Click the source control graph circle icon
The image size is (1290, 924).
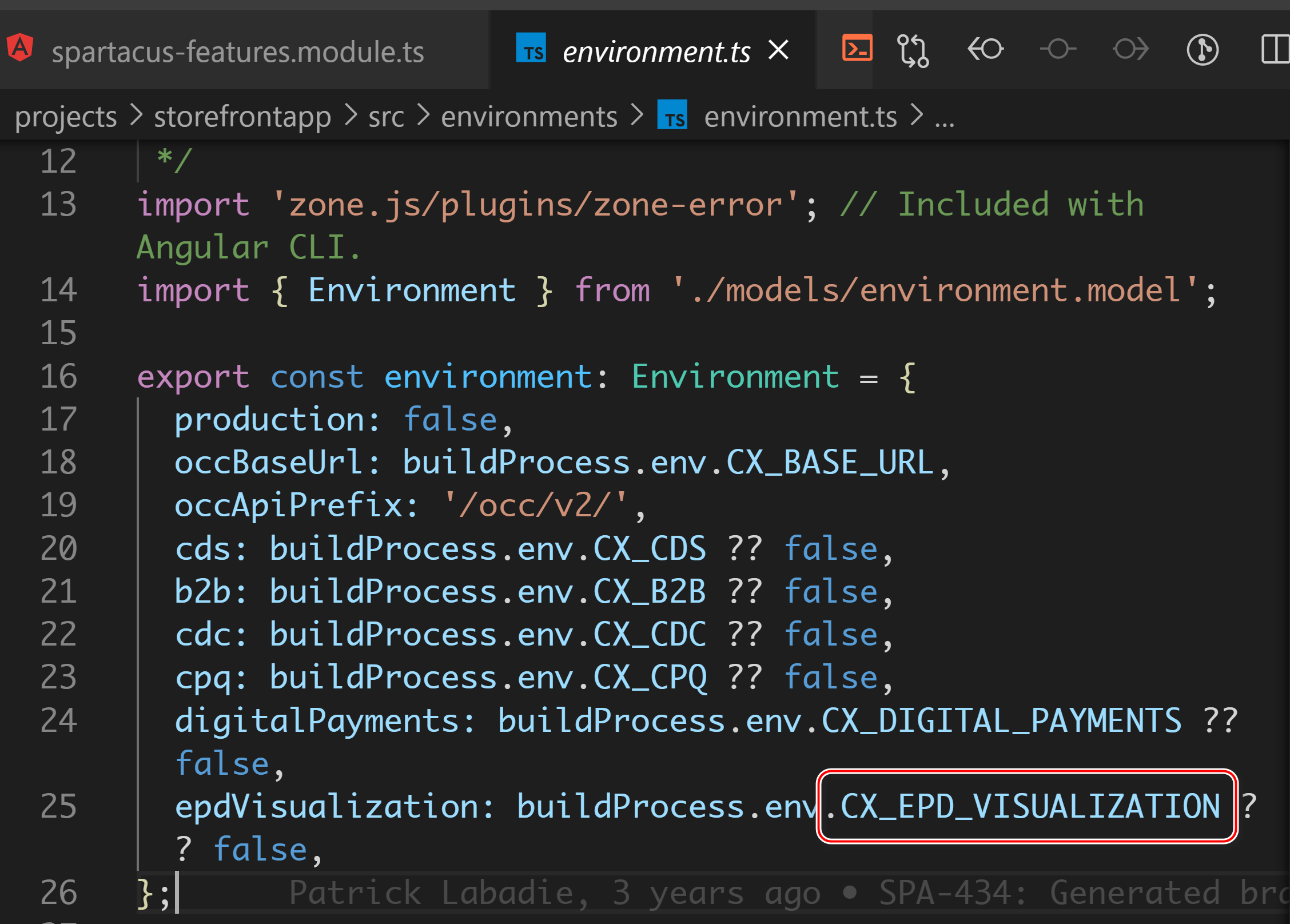tap(1203, 50)
